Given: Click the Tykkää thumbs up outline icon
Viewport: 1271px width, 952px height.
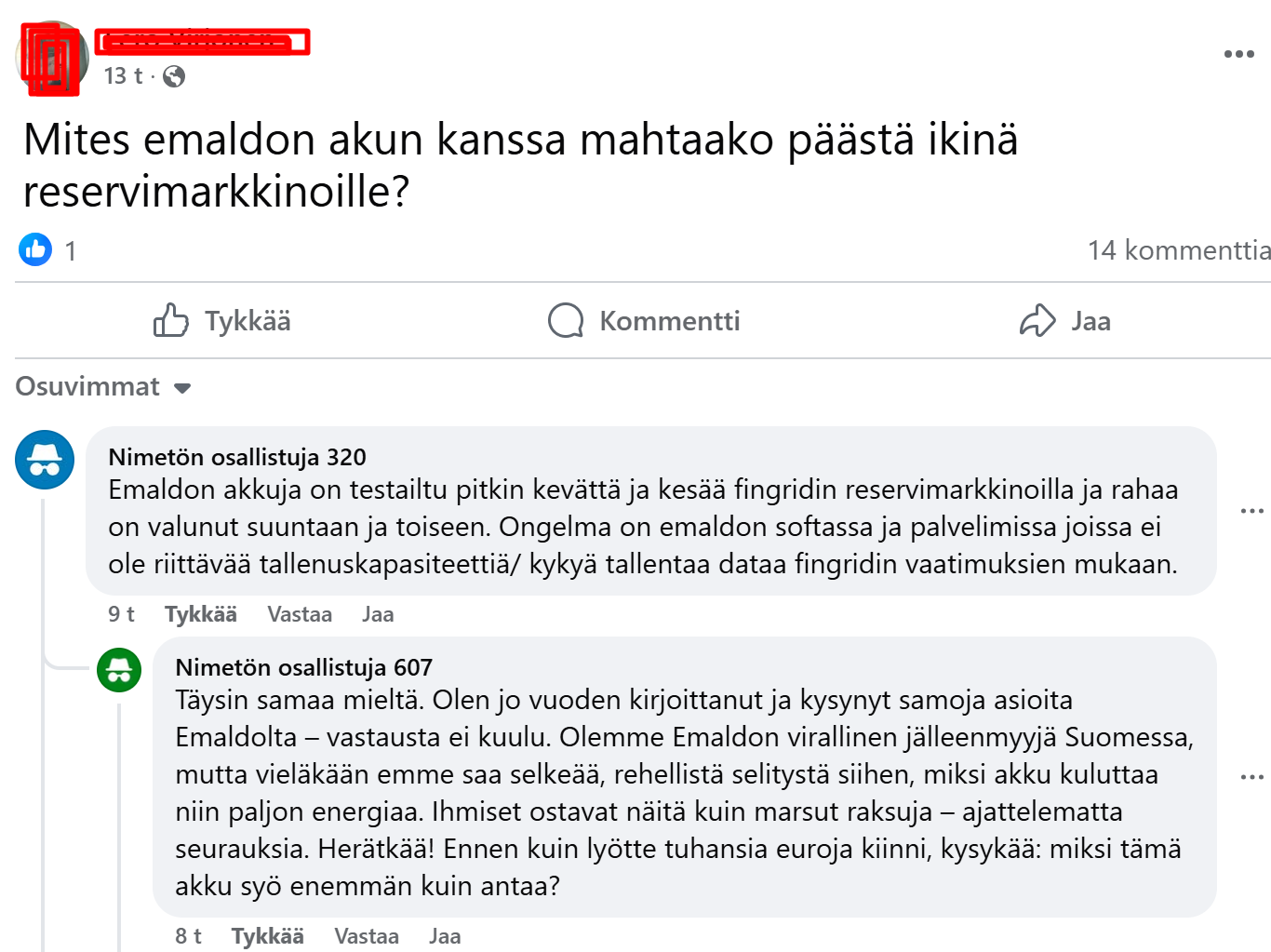Looking at the screenshot, I should [x=171, y=321].
